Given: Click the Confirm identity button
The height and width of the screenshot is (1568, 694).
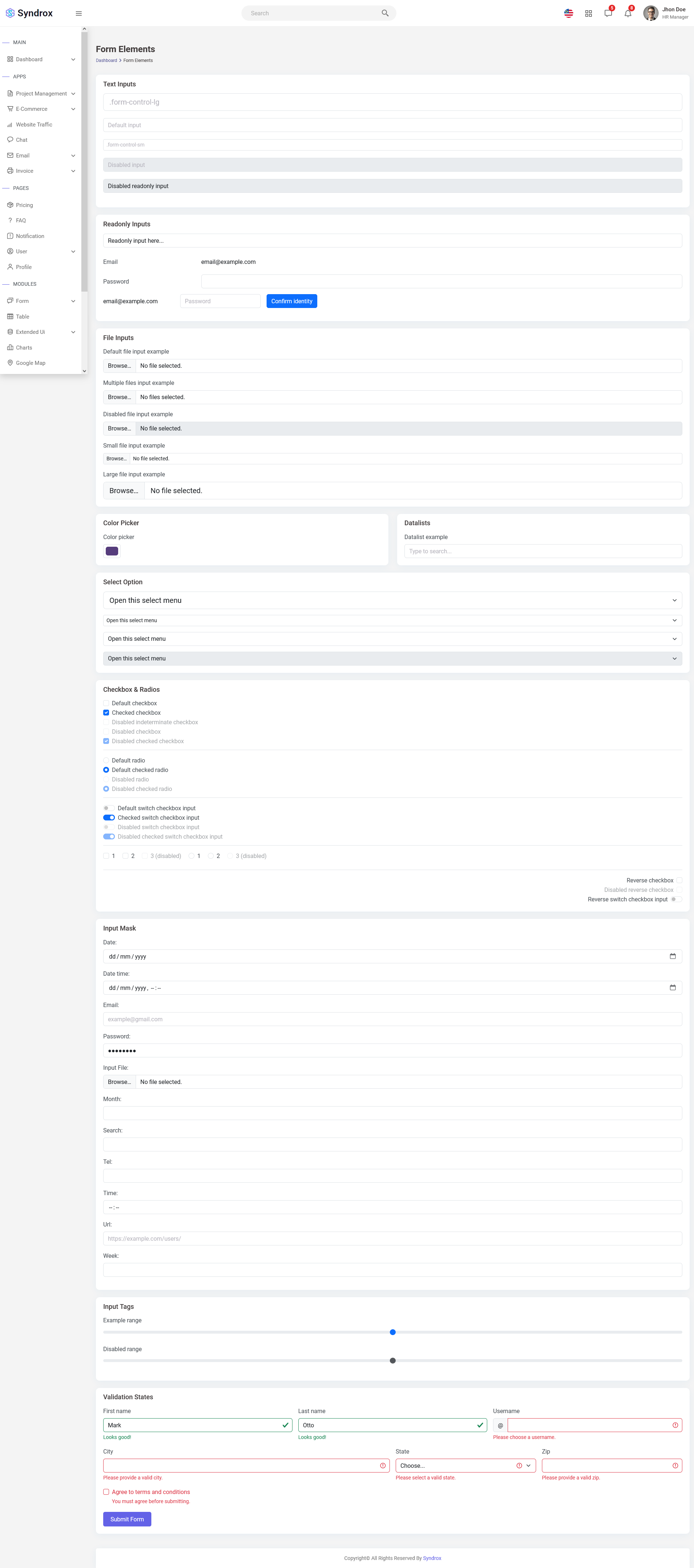Looking at the screenshot, I should tap(291, 301).
